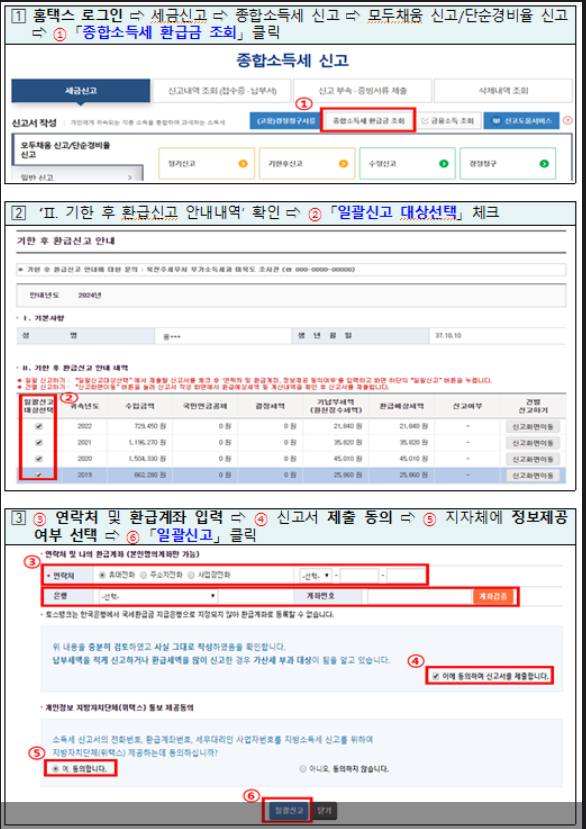The width and height of the screenshot is (586, 829).
Task: Switch to 신고내역 조회 (접수증·납부서) tab
Action: coord(222,90)
